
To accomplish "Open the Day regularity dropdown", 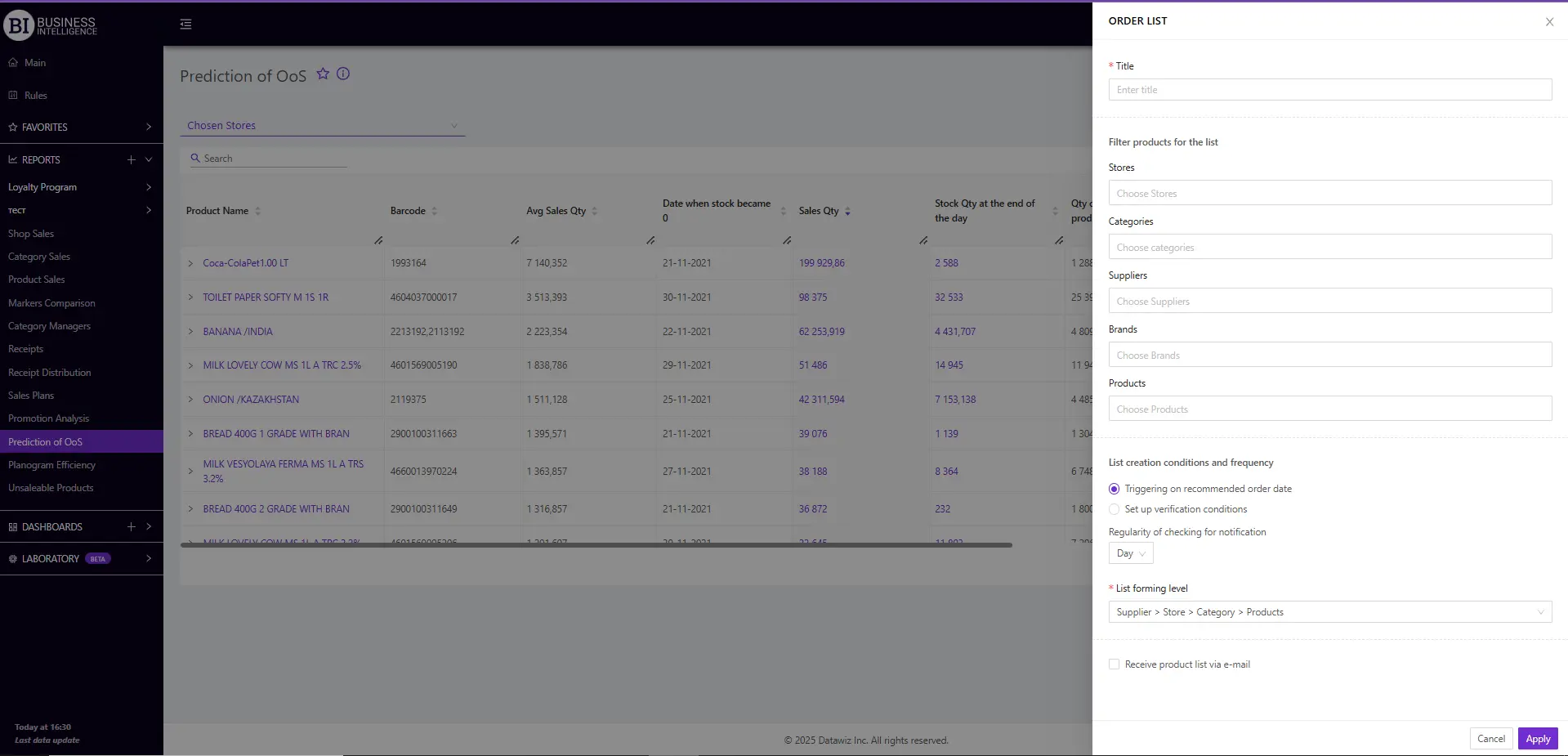I will click(x=1130, y=552).
